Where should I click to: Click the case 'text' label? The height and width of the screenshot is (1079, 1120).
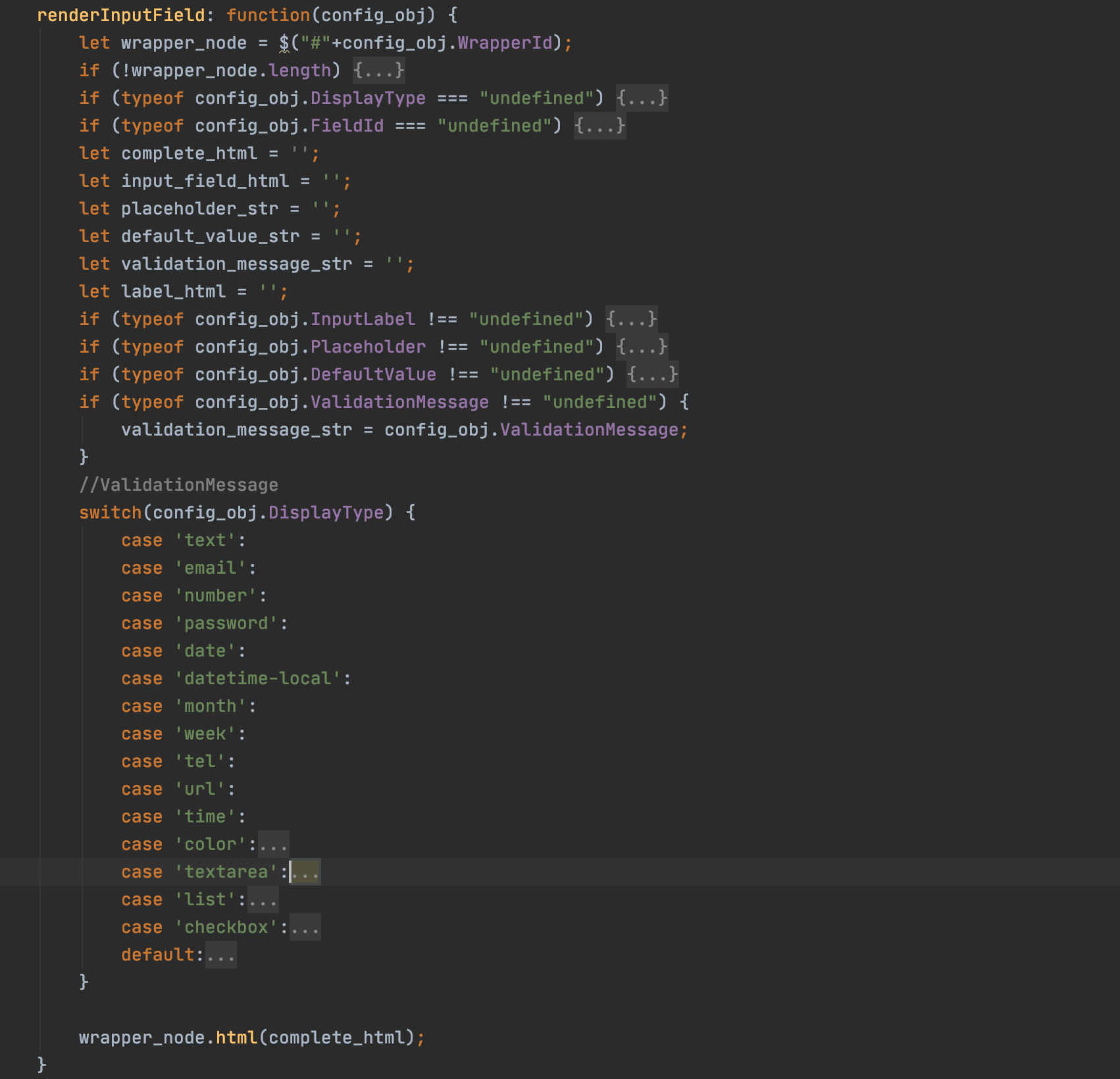click(183, 540)
